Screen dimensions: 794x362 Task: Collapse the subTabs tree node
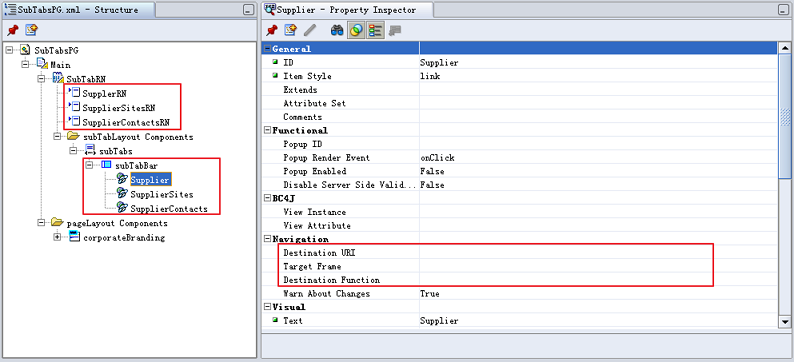point(74,150)
